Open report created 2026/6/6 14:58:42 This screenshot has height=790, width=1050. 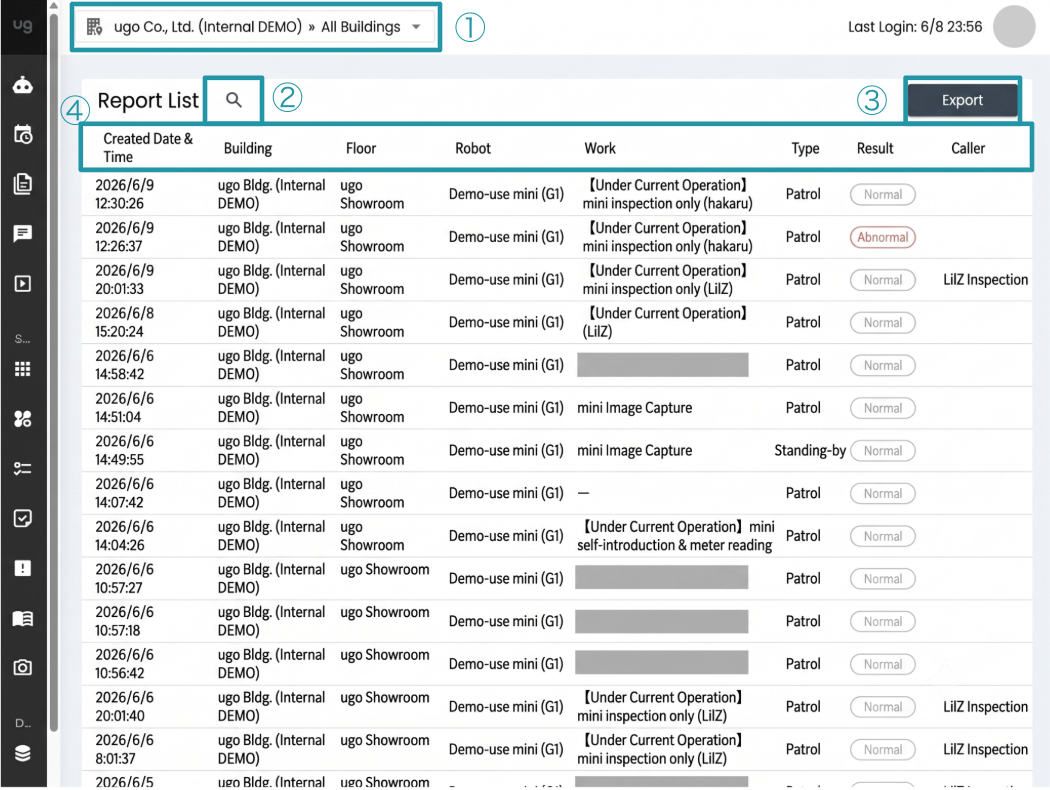[556, 365]
